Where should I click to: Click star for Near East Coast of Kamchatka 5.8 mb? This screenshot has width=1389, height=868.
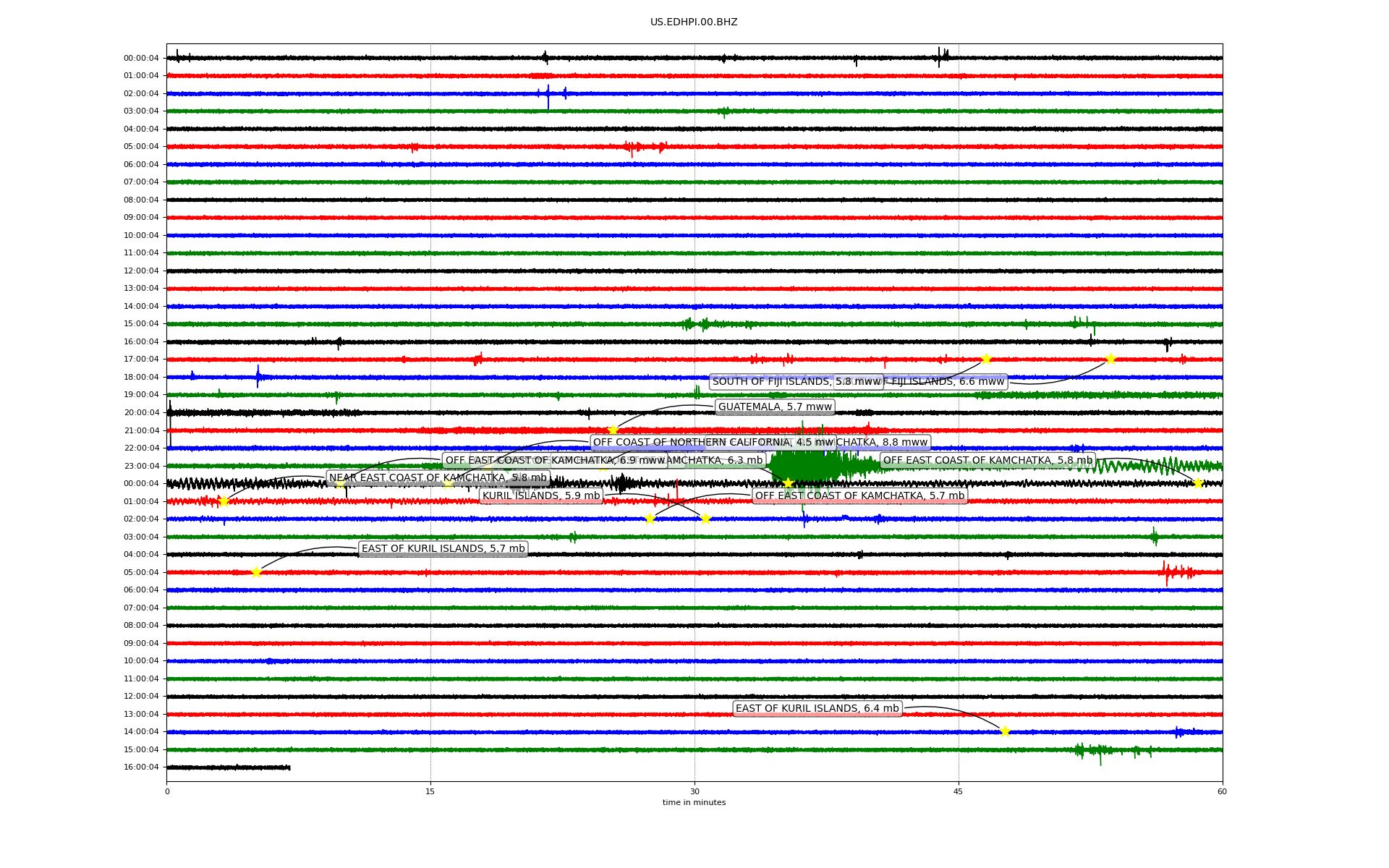click(224, 501)
